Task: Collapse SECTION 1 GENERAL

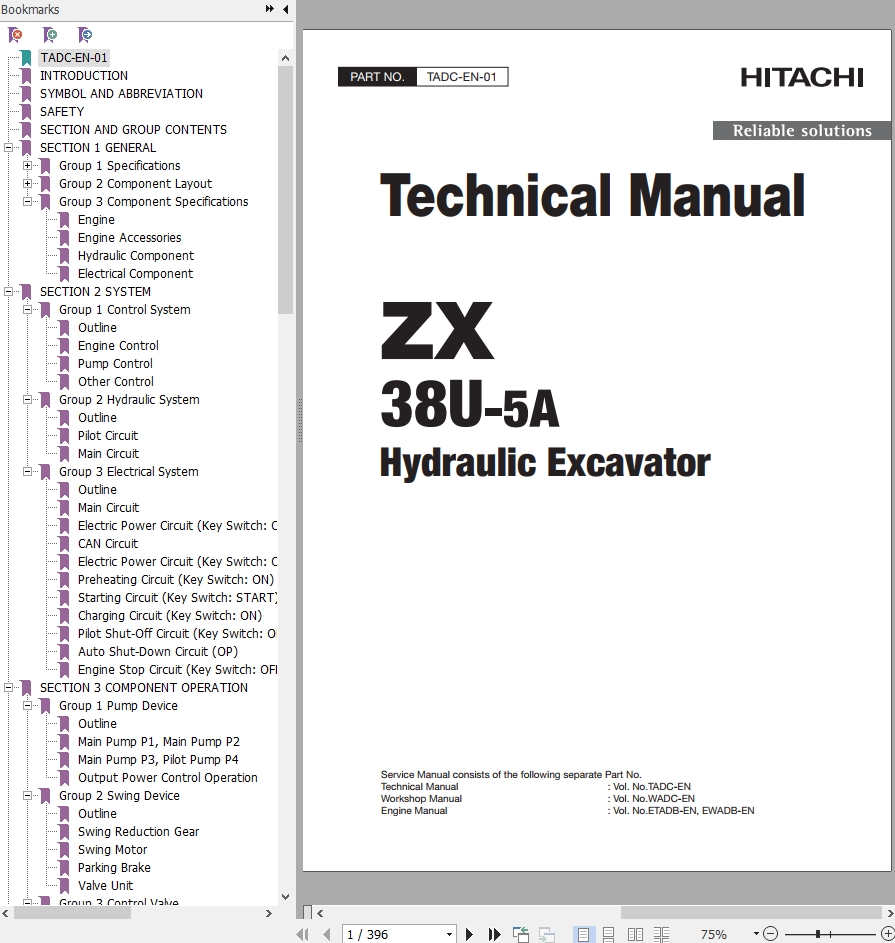Action: pos(8,147)
